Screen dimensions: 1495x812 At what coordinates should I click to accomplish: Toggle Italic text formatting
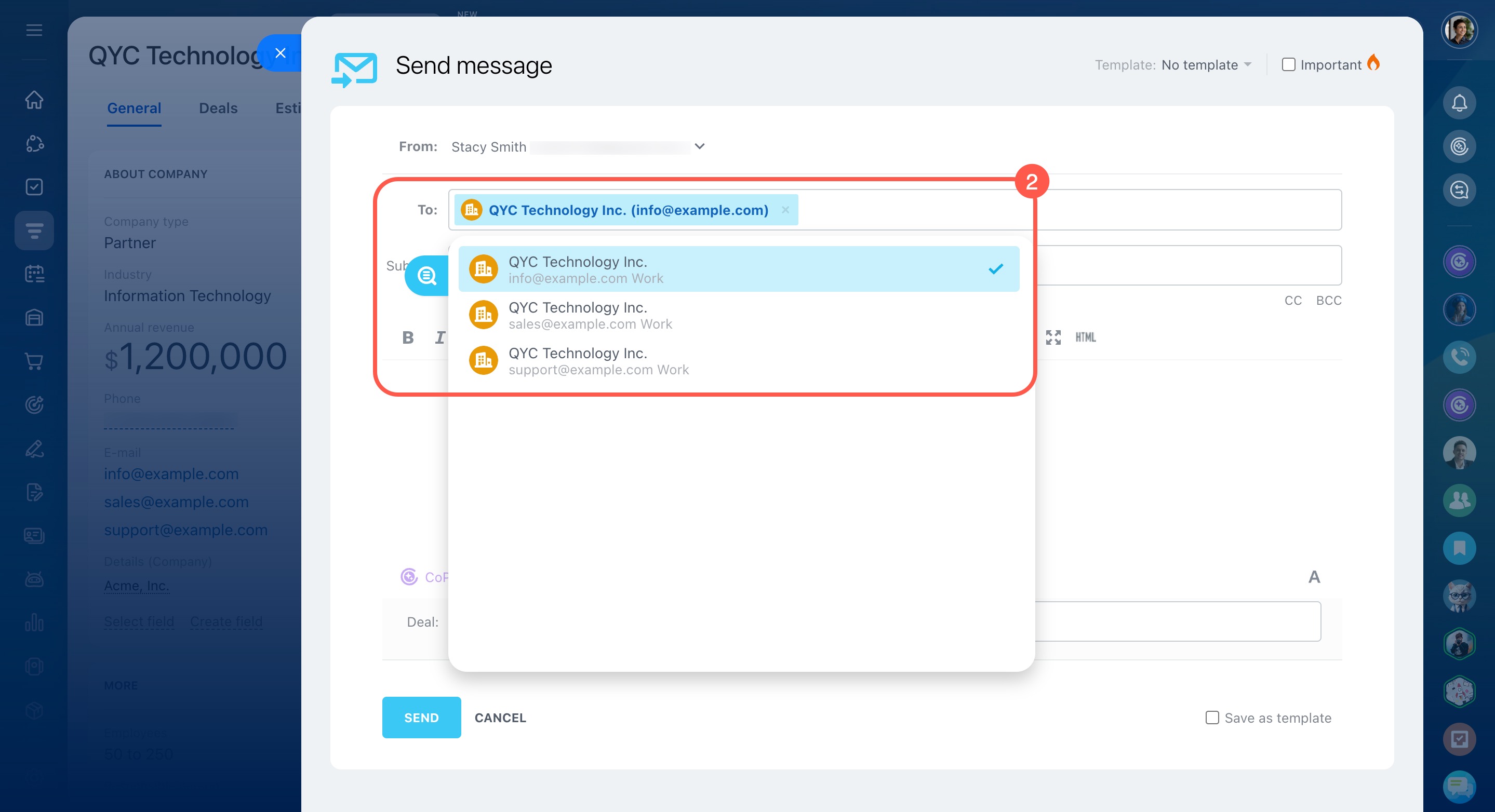440,337
